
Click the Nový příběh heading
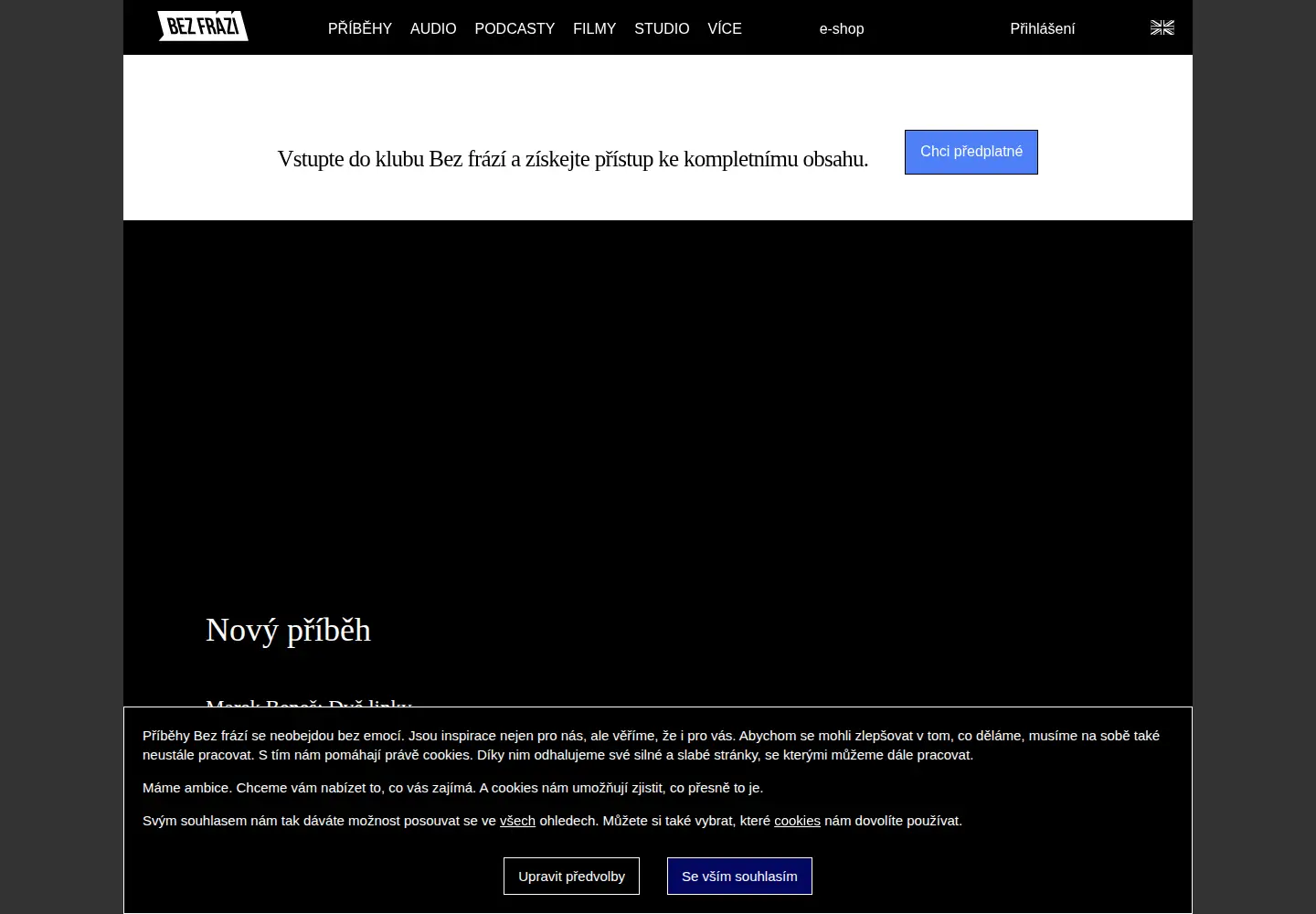pyautogui.click(x=288, y=631)
